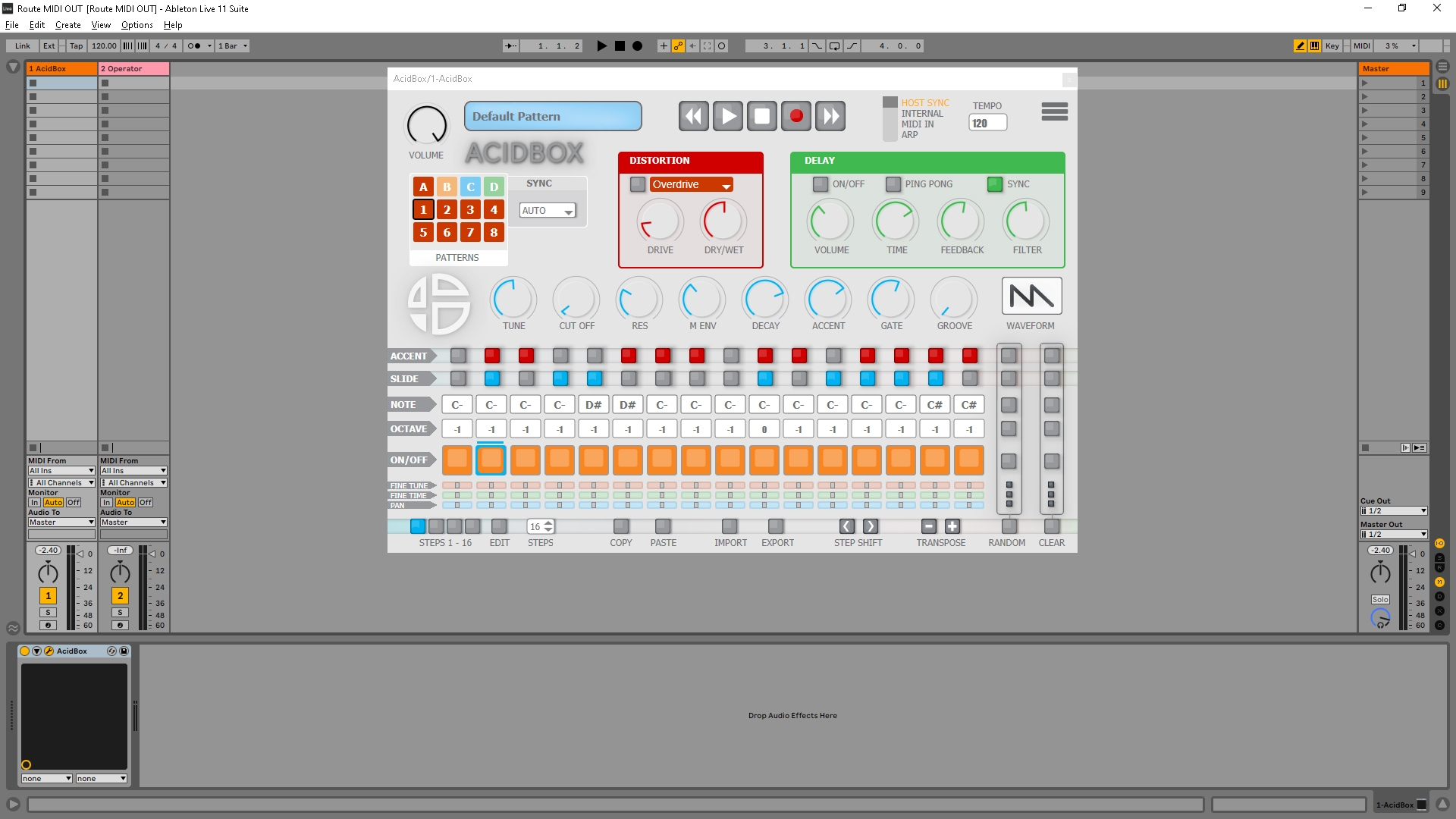
Task: Enable the Delay ON/OFF checkbox
Action: tap(821, 184)
